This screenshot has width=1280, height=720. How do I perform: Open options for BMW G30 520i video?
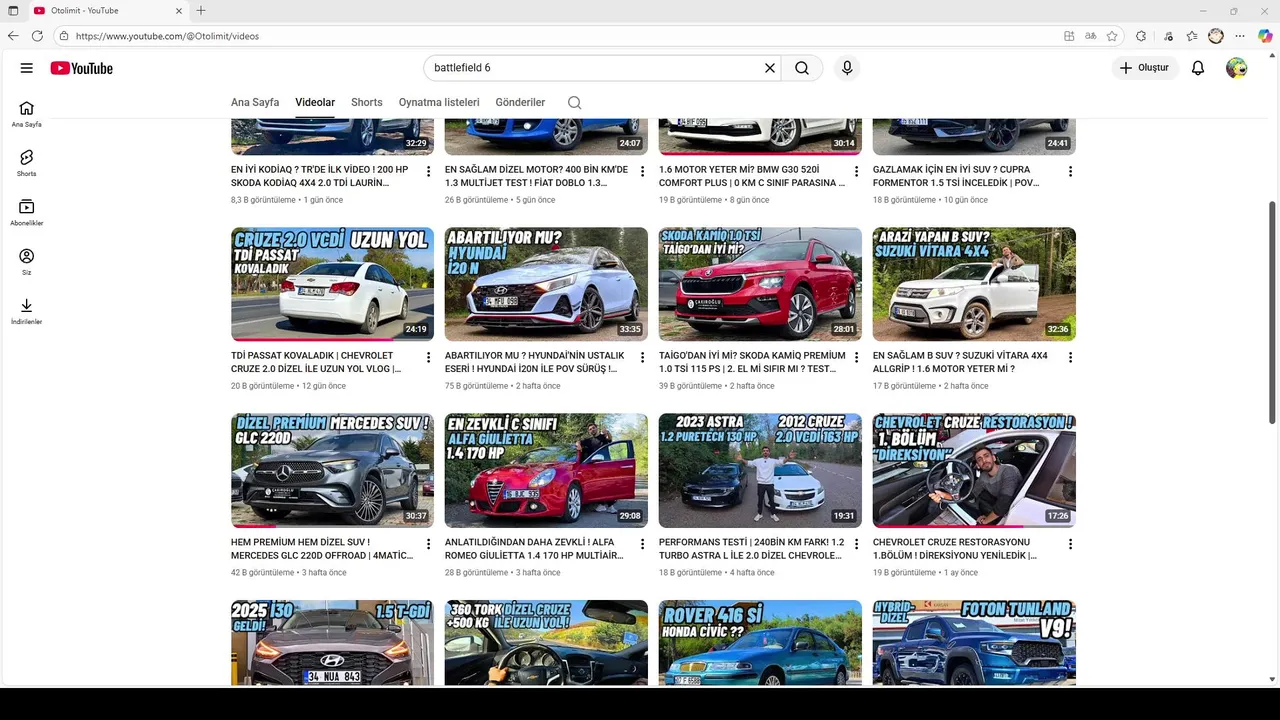point(857,172)
